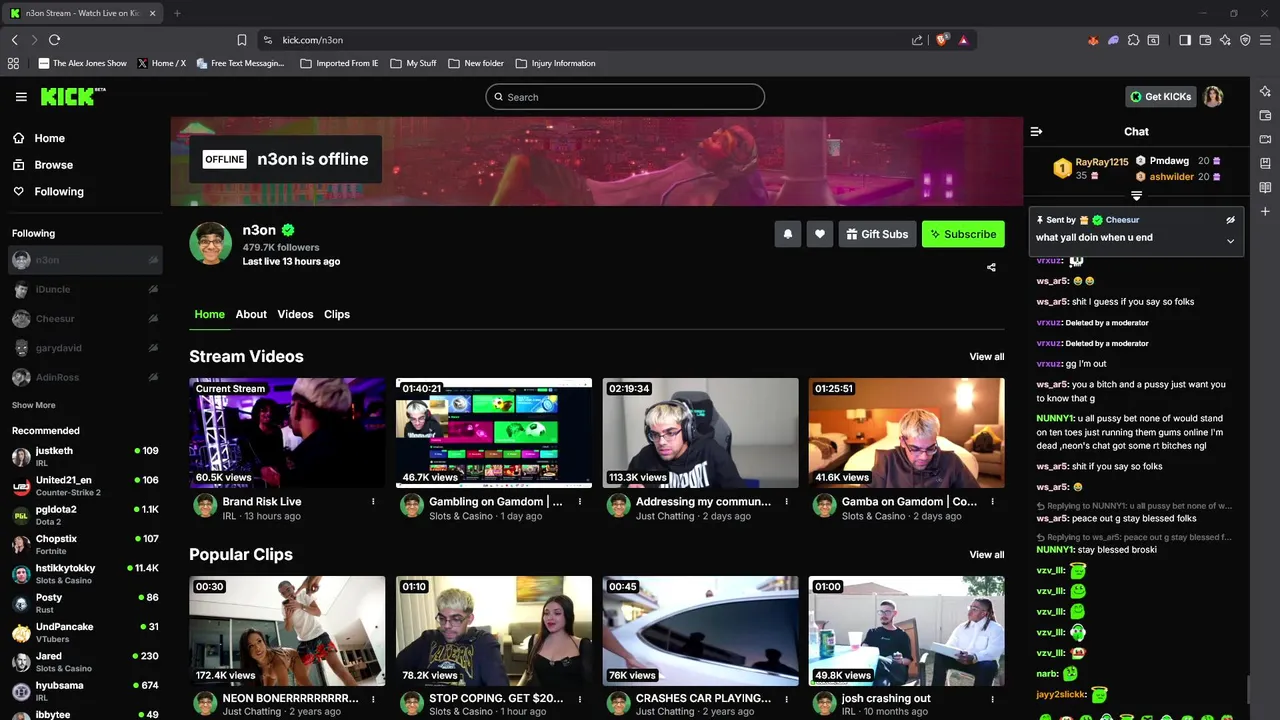Show More followed channels
This screenshot has width=1280, height=720.
pyautogui.click(x=33, y=405)
